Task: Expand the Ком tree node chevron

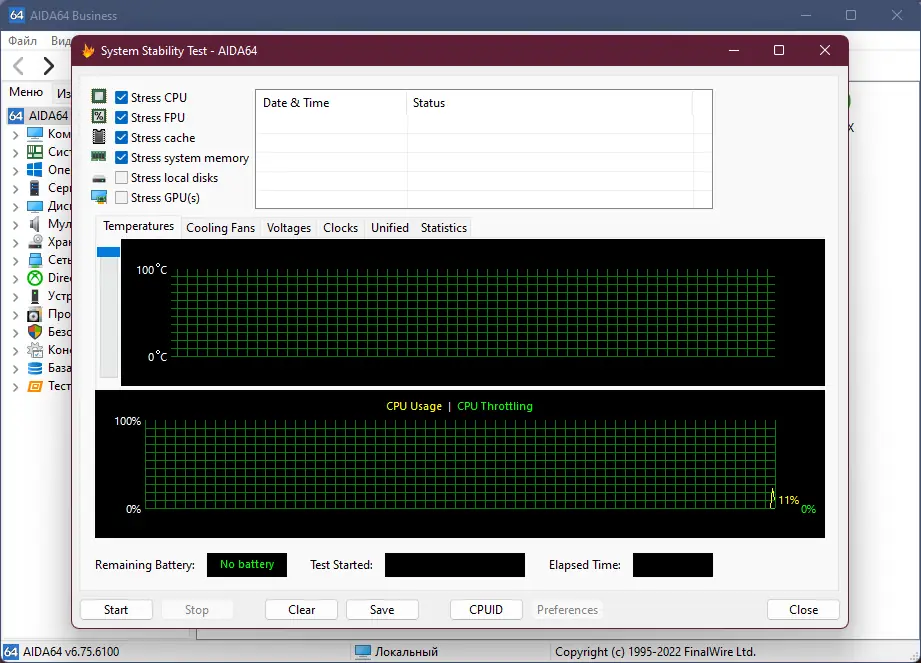Action: (x=15, y=134)
